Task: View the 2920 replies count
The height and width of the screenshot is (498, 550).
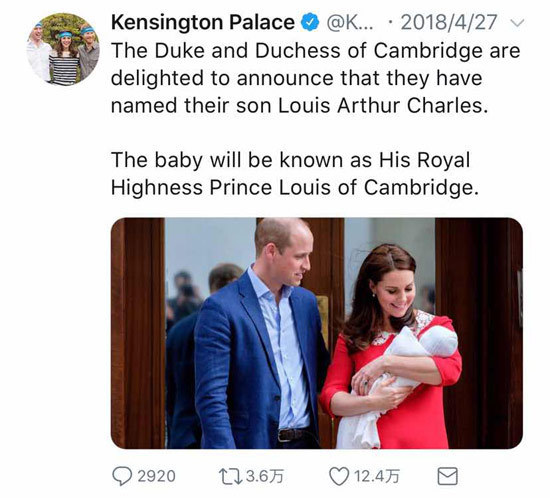Action: coord(156,476)
